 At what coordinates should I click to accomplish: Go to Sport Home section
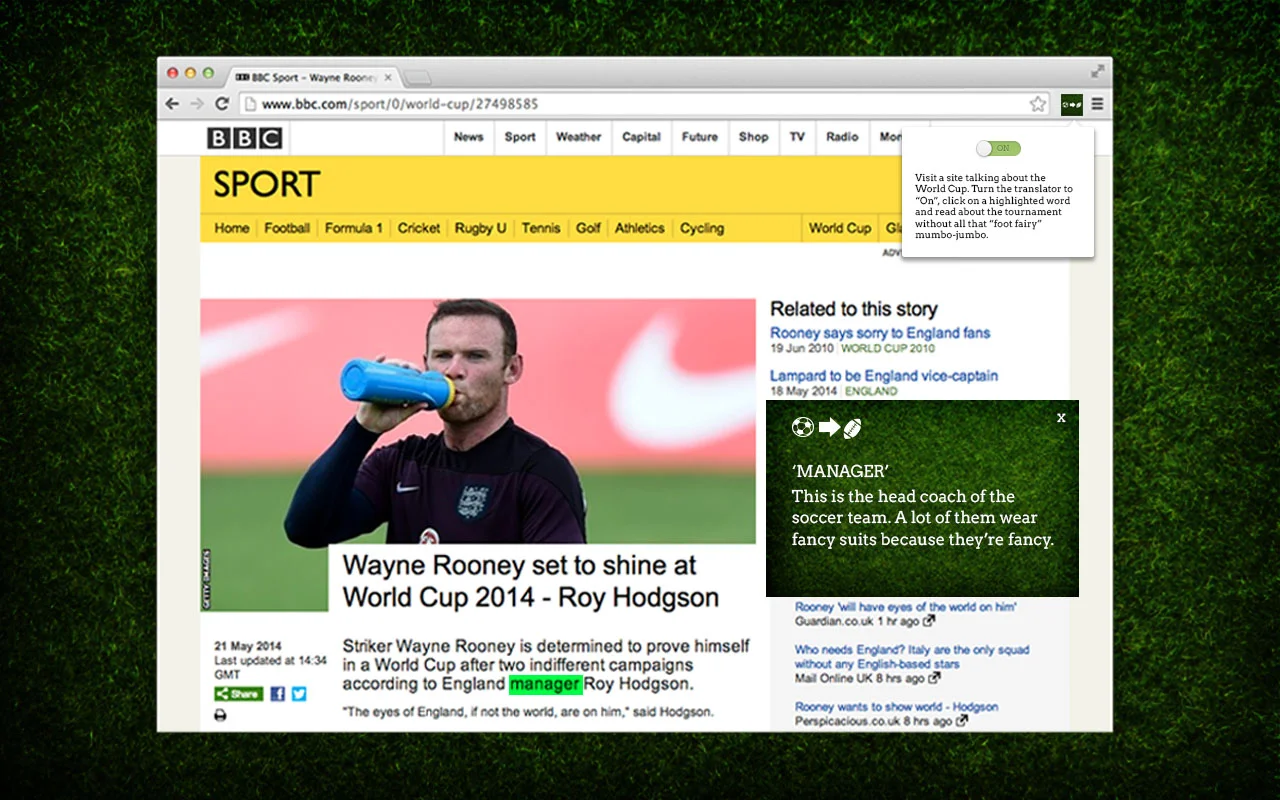tap(232, 228)
